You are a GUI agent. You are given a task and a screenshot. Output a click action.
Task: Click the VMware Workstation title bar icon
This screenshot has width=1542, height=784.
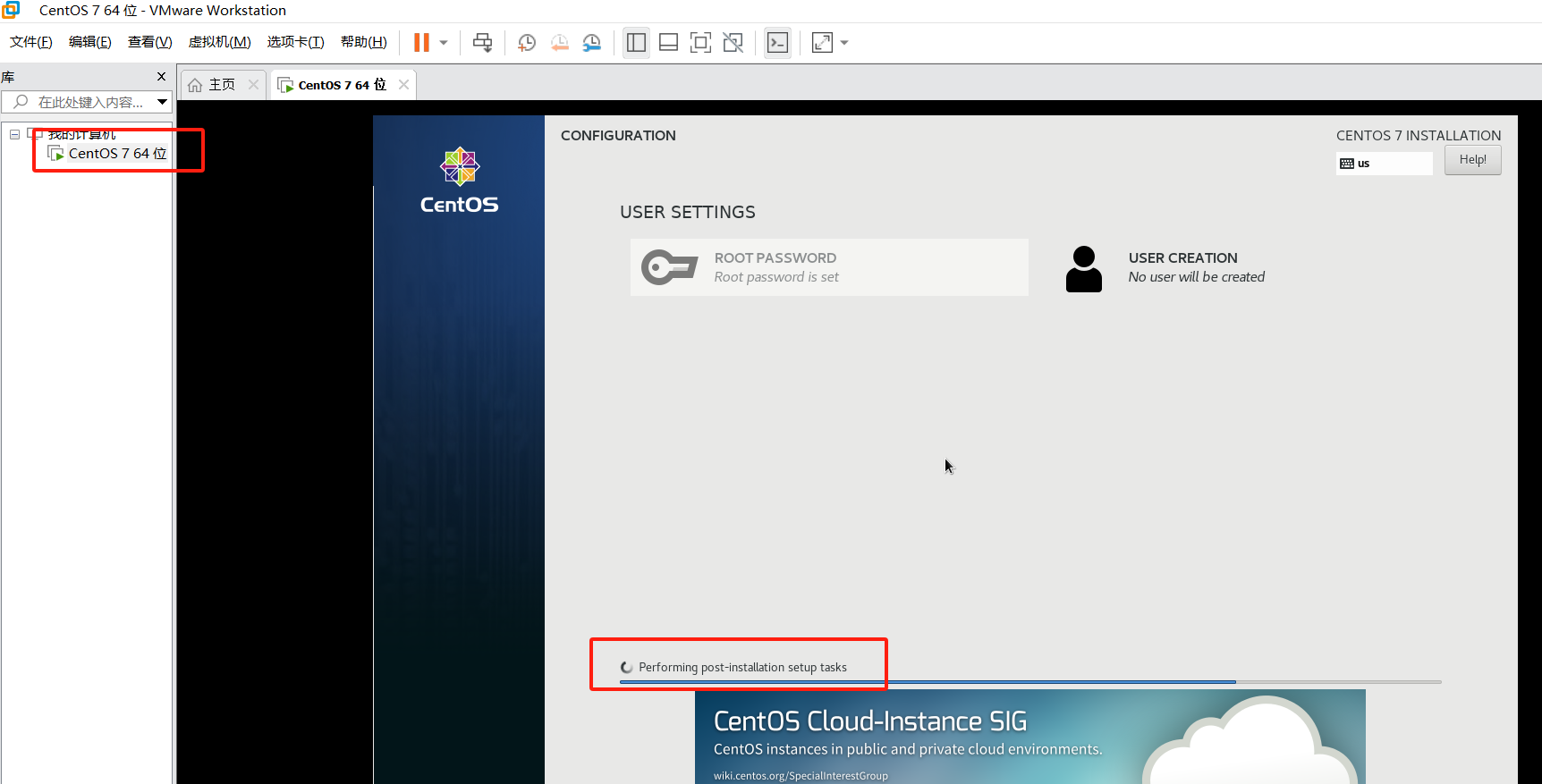tap(11, 10)
